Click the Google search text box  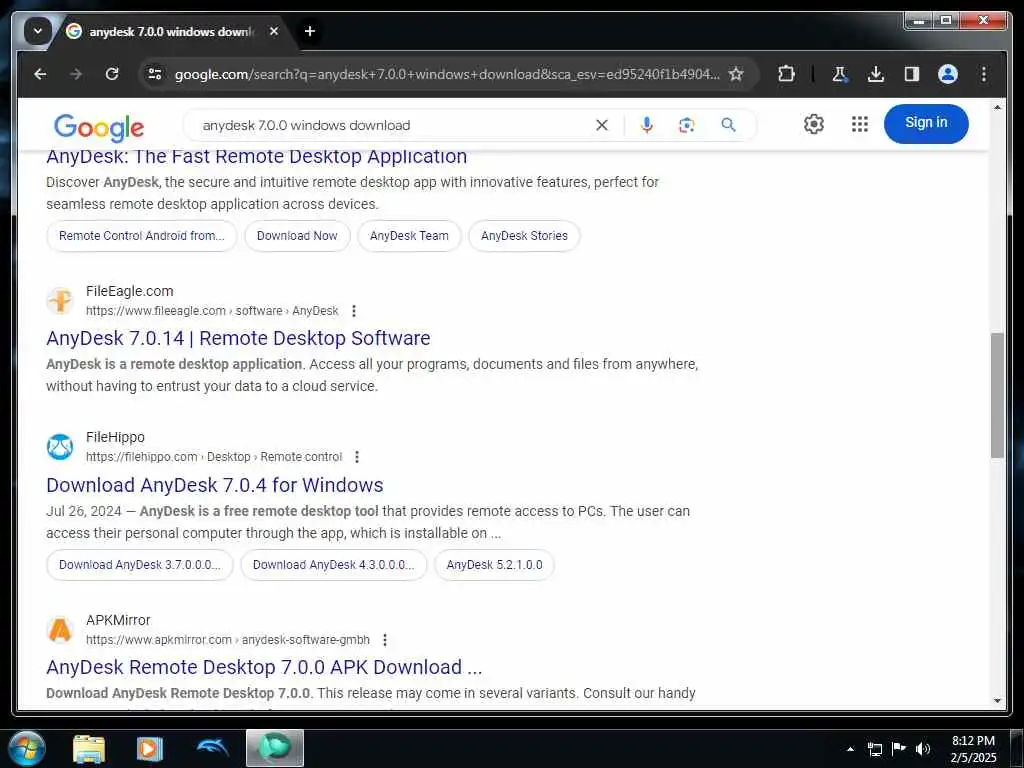coord(392,125)
